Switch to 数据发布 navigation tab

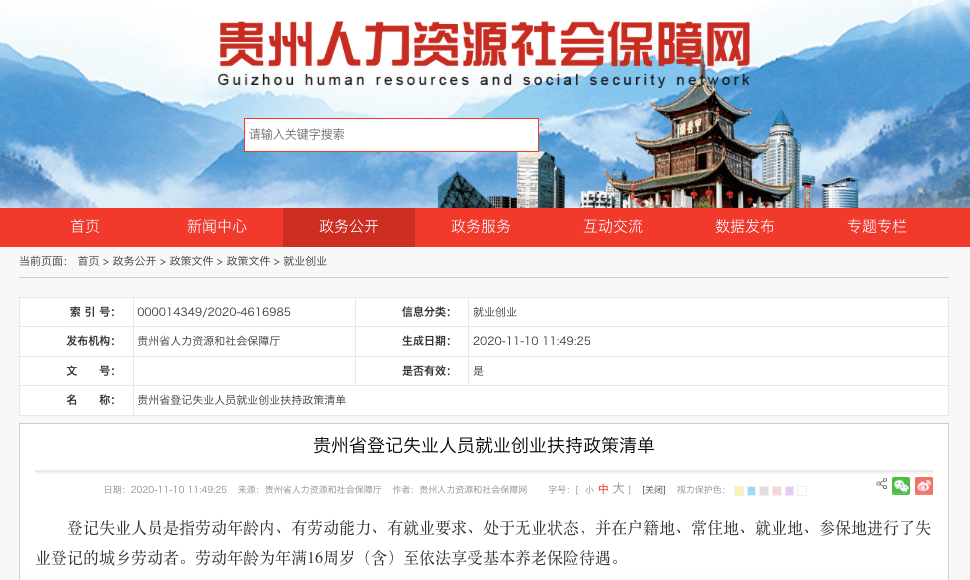click(745, 227)
